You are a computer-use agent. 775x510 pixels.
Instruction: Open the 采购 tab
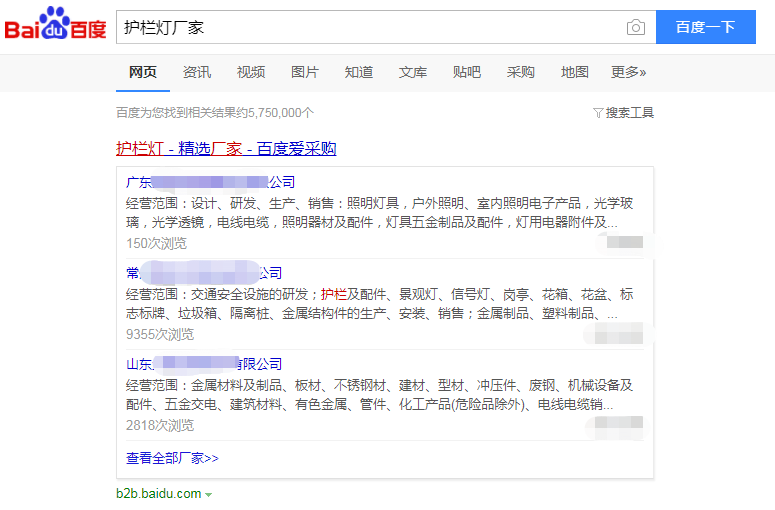(x=520, y=72)
